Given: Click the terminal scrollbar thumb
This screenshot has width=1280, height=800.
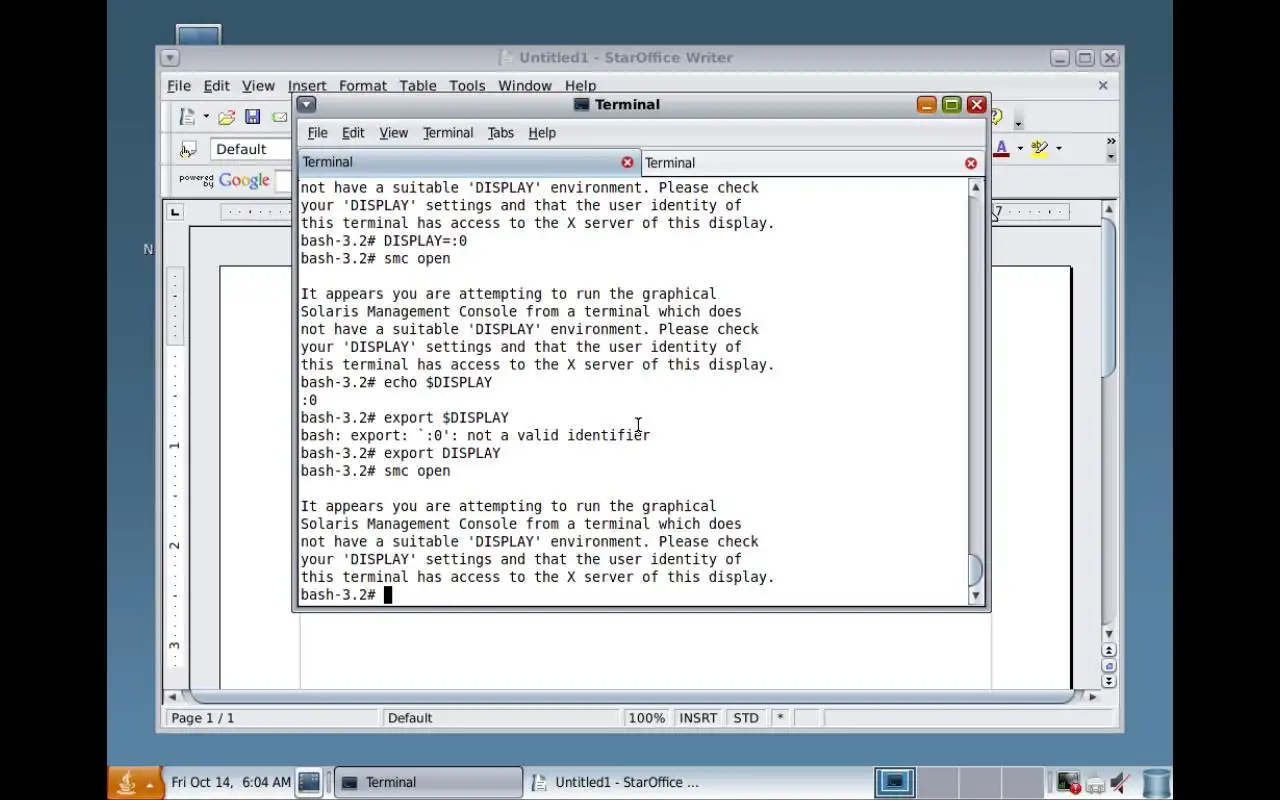Looking at the screenshot, I should (976, 571).
